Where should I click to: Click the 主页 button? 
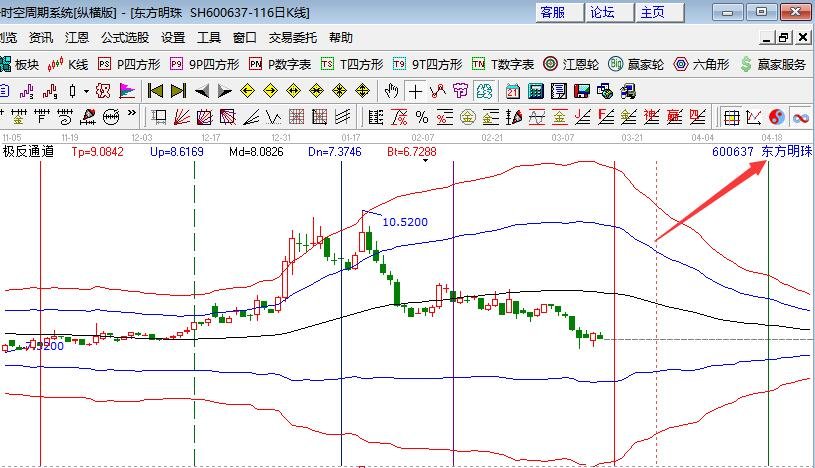pos(660,12)
